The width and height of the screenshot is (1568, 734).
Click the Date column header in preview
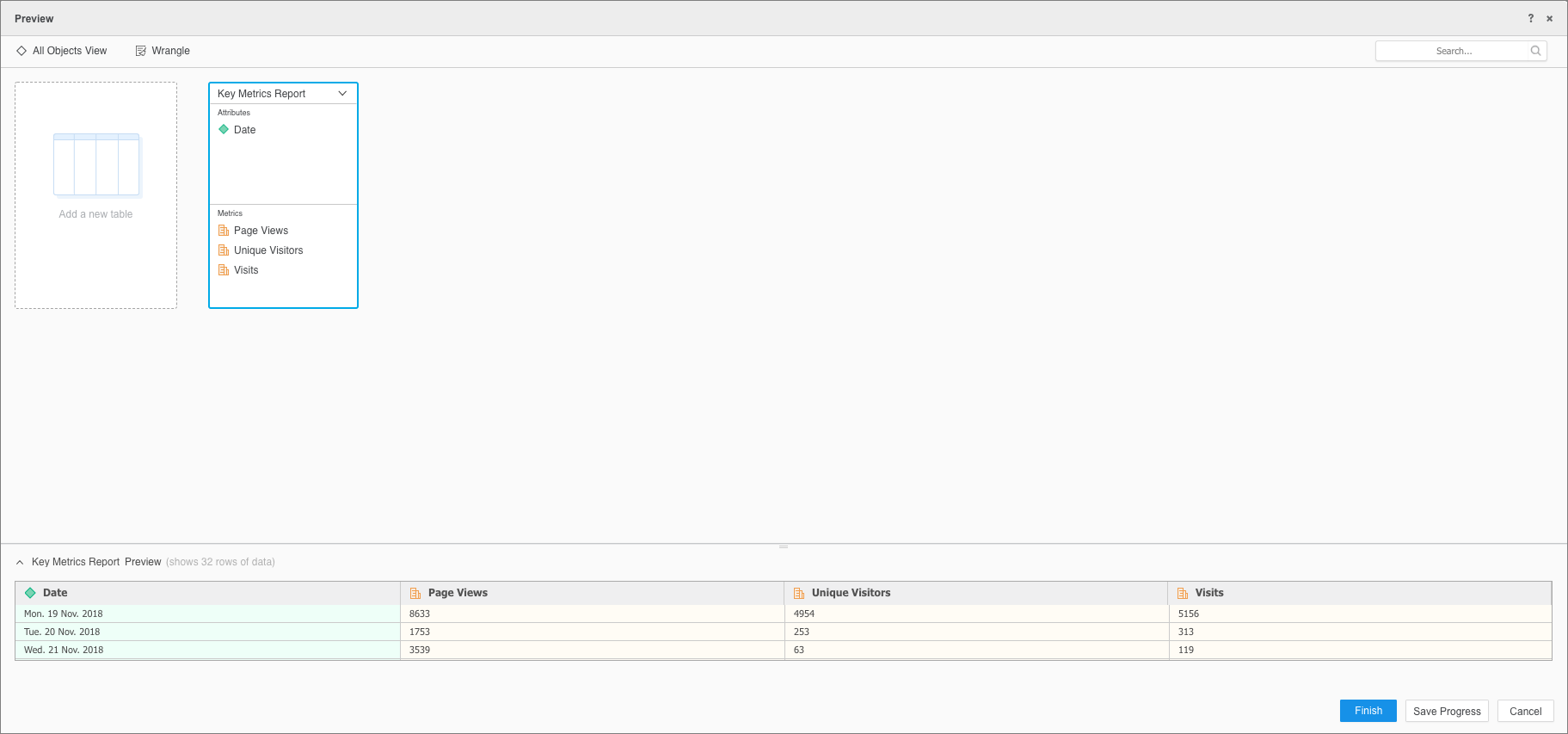click(x=55, y=593)
